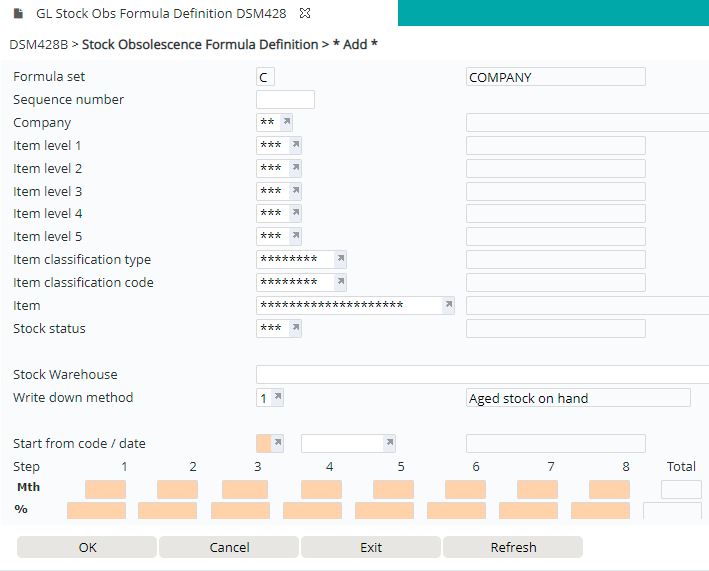Viewport: 709px width, 571px height.
Task: Open lookup icon for Item level 5
Action: [x=296, y=236]
